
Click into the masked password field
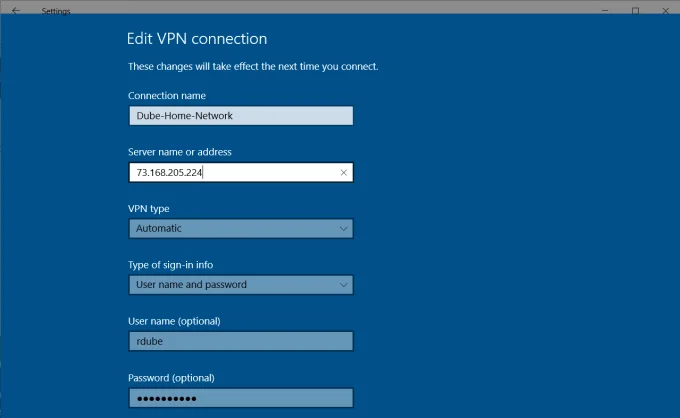(241, 398)
